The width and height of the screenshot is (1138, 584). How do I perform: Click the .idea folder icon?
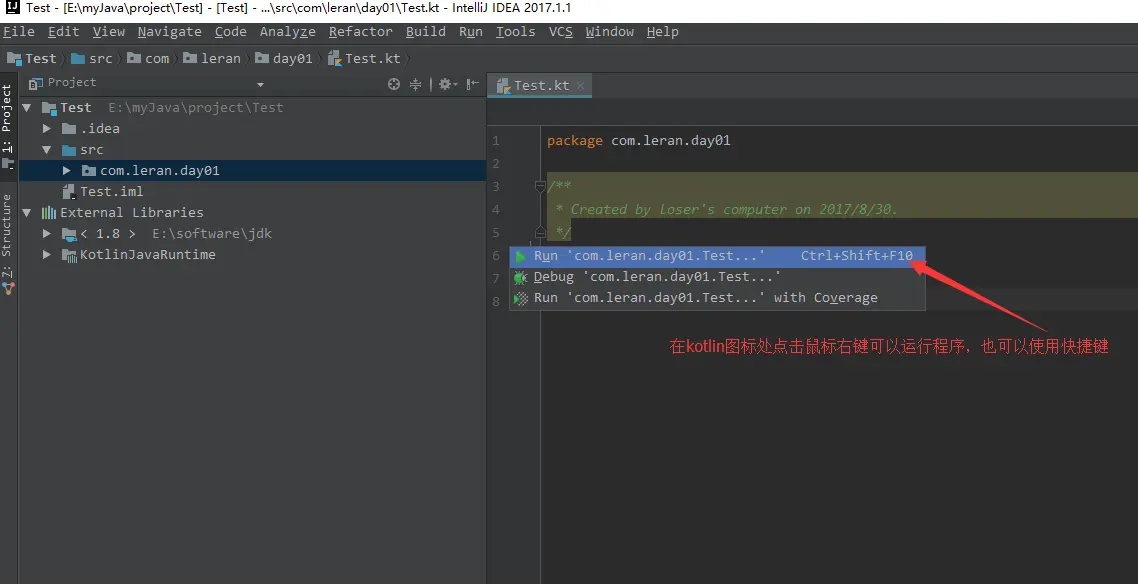(x=69, y=128)
